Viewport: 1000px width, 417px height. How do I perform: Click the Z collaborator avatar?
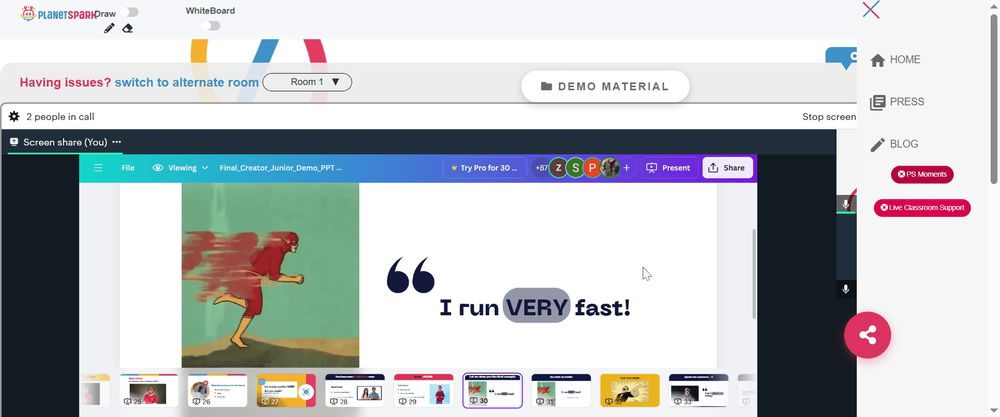[x=559, y=168]
